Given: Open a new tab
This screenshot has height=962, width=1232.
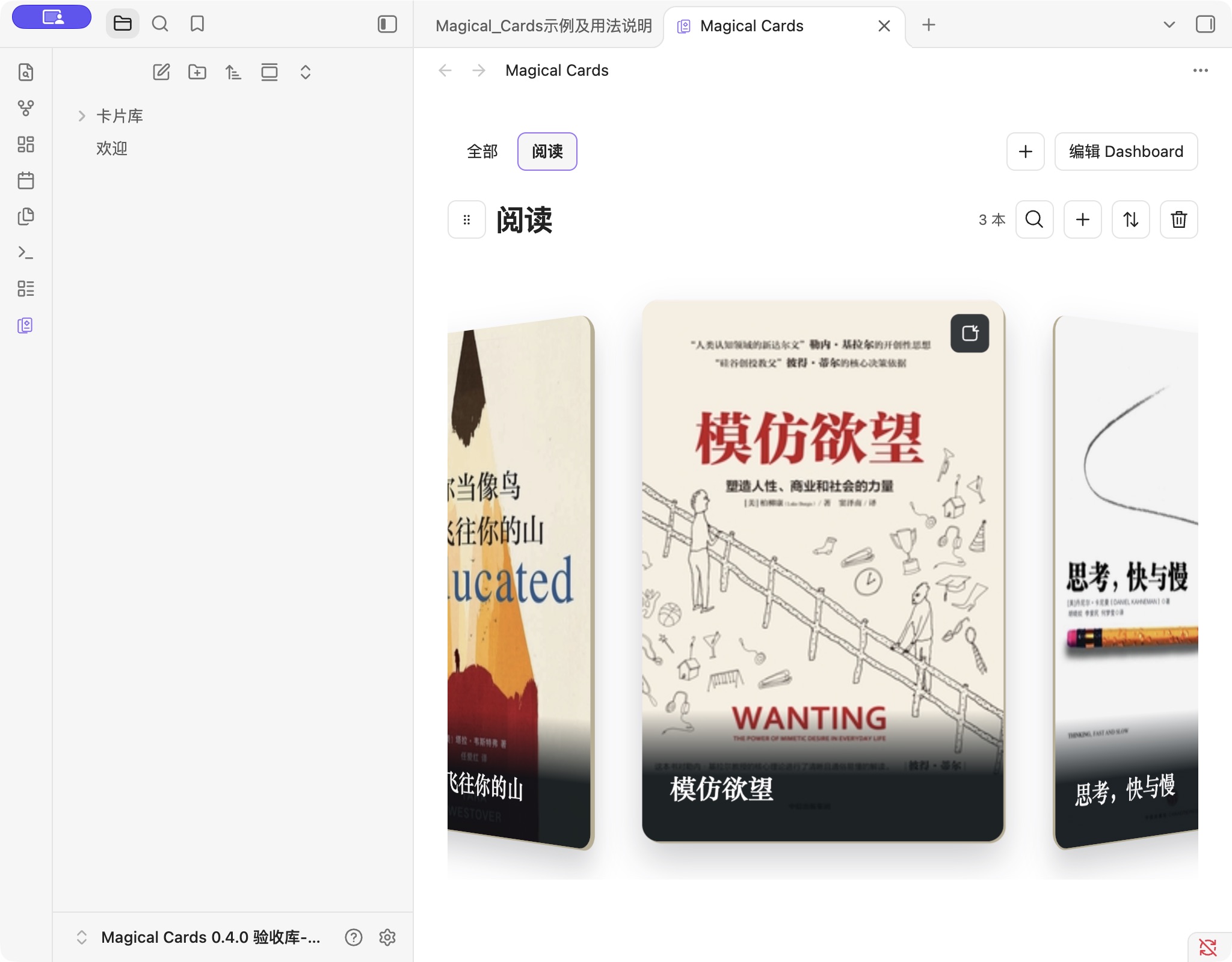Looking at the screenshot, I should (929, 25).
